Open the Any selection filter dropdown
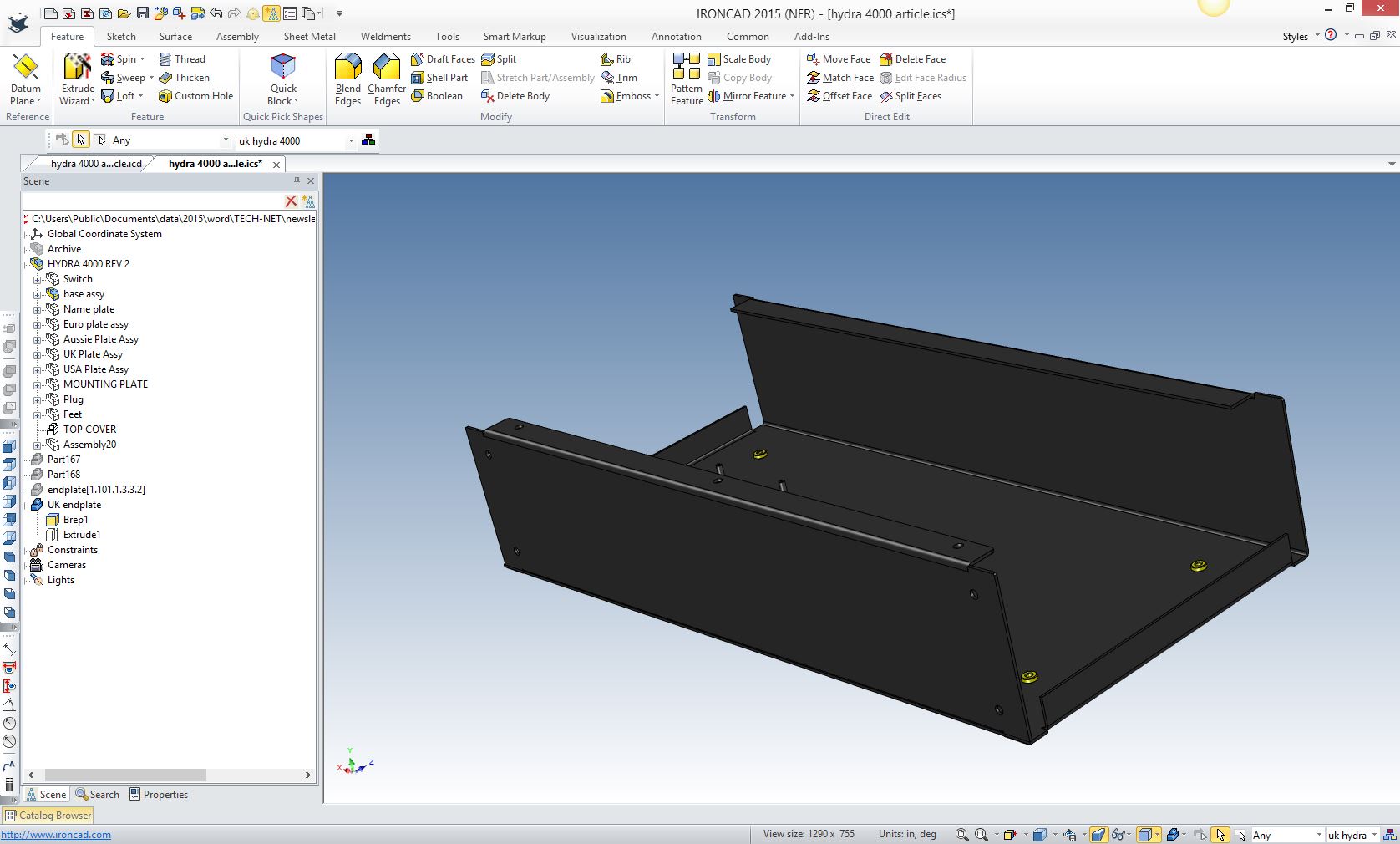Image resolution: width=1400 pixels, height=844 pixels. tap(225, 140)
